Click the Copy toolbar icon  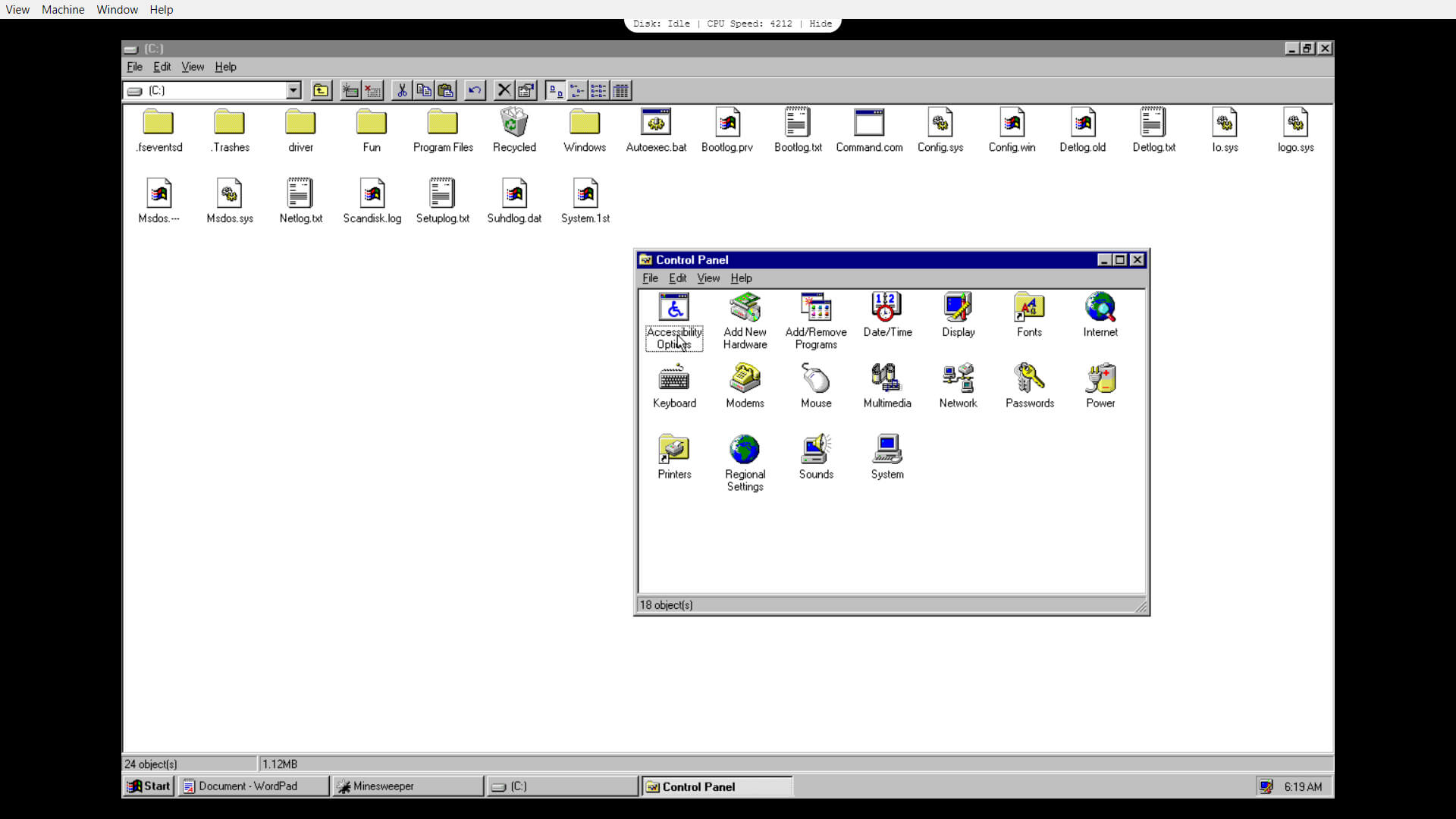pyautogui.click(x=424, y=90)
